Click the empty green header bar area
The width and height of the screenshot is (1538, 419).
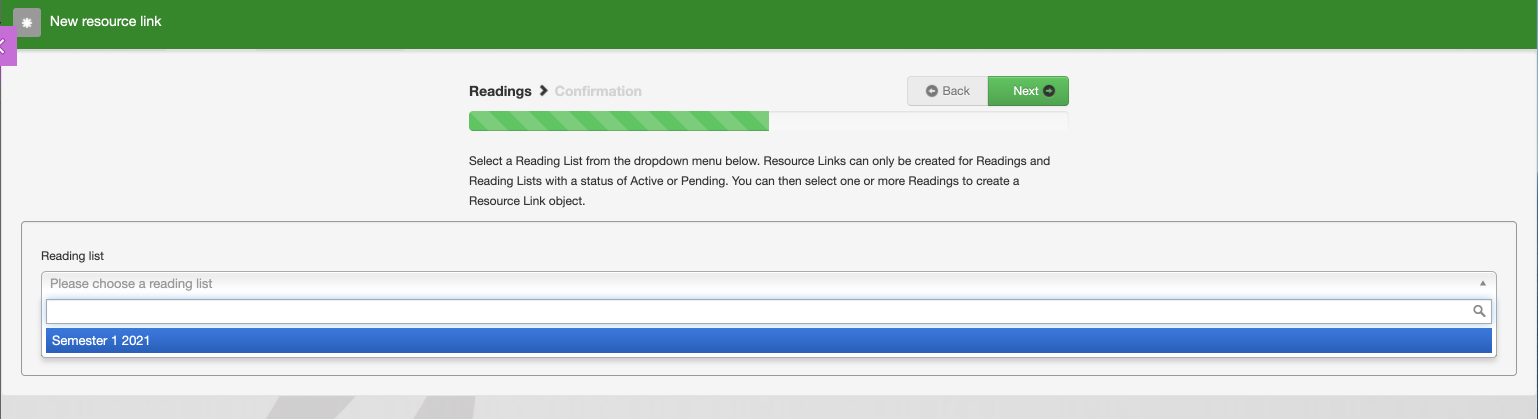[x=800, y=22]
